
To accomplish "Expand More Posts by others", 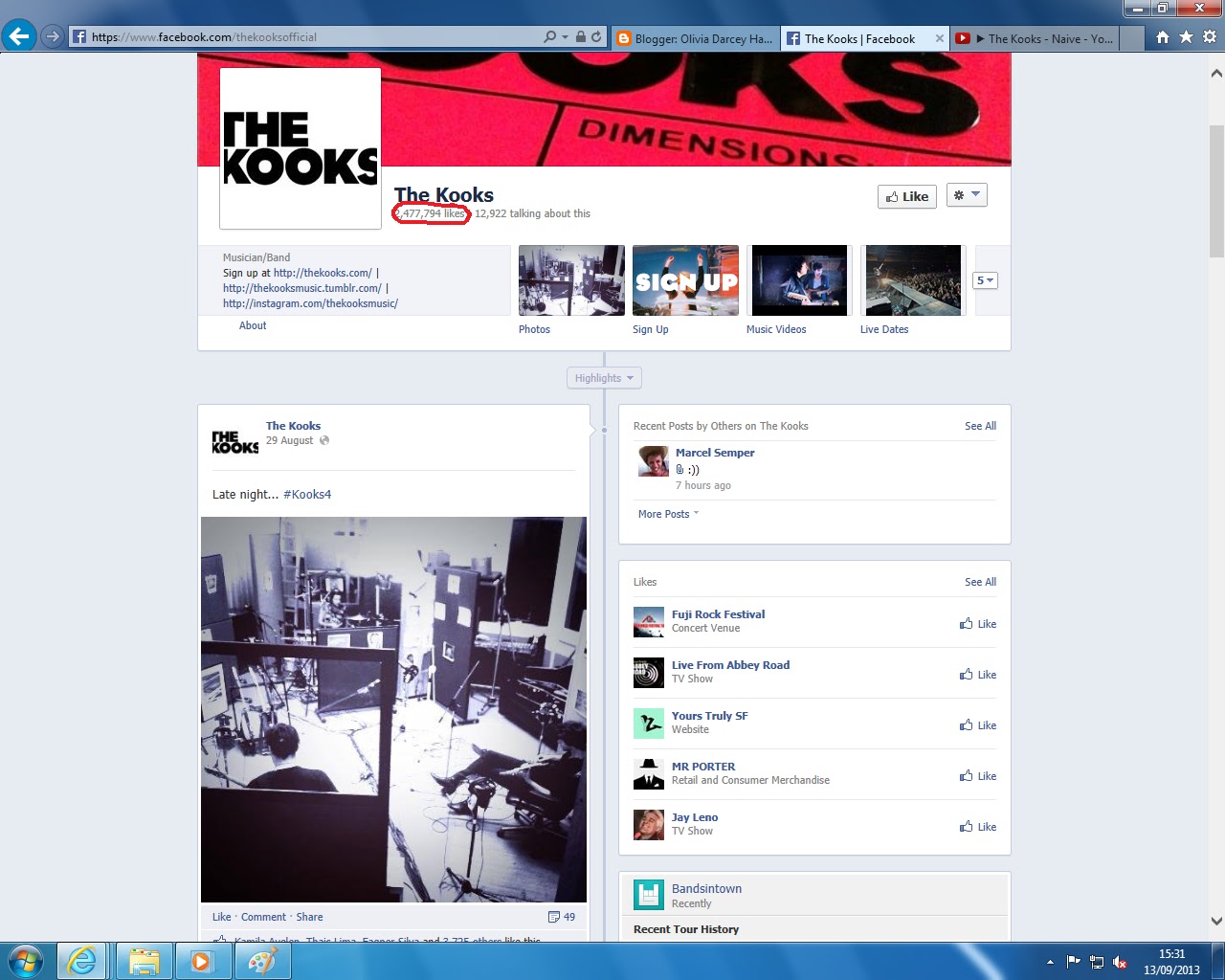I will (668, 514).
